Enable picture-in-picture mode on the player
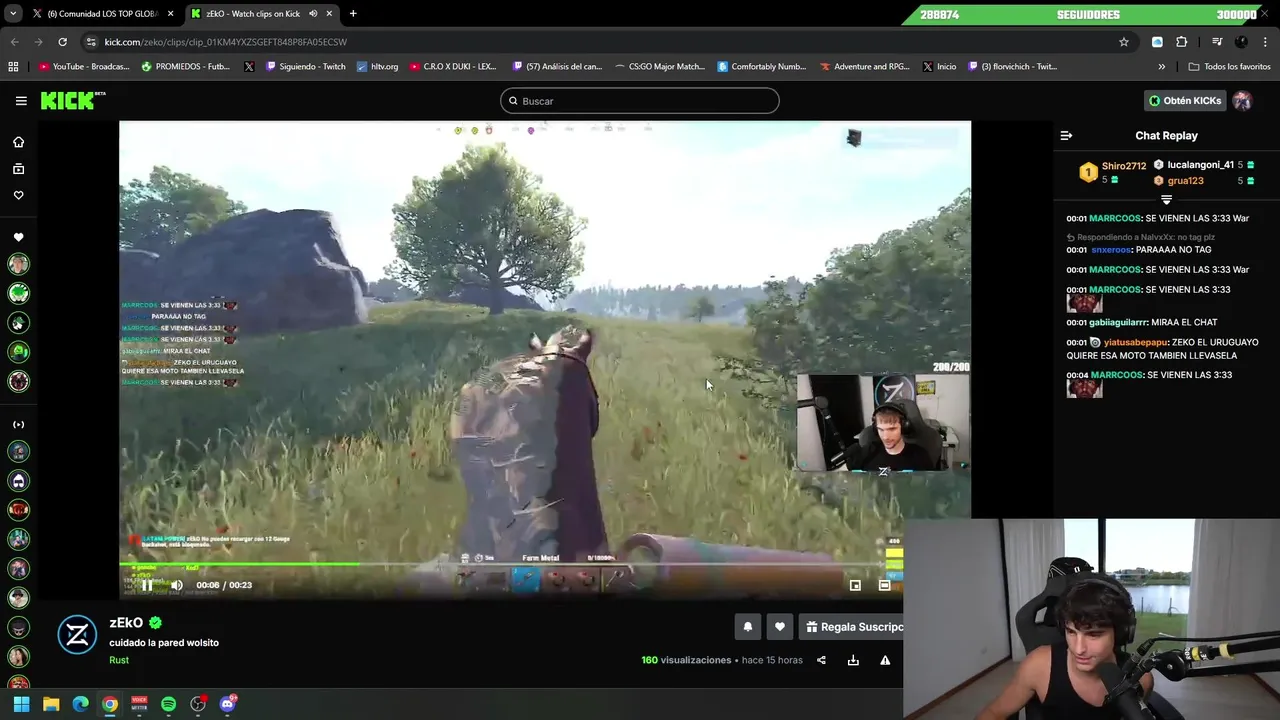 point(855,585)
